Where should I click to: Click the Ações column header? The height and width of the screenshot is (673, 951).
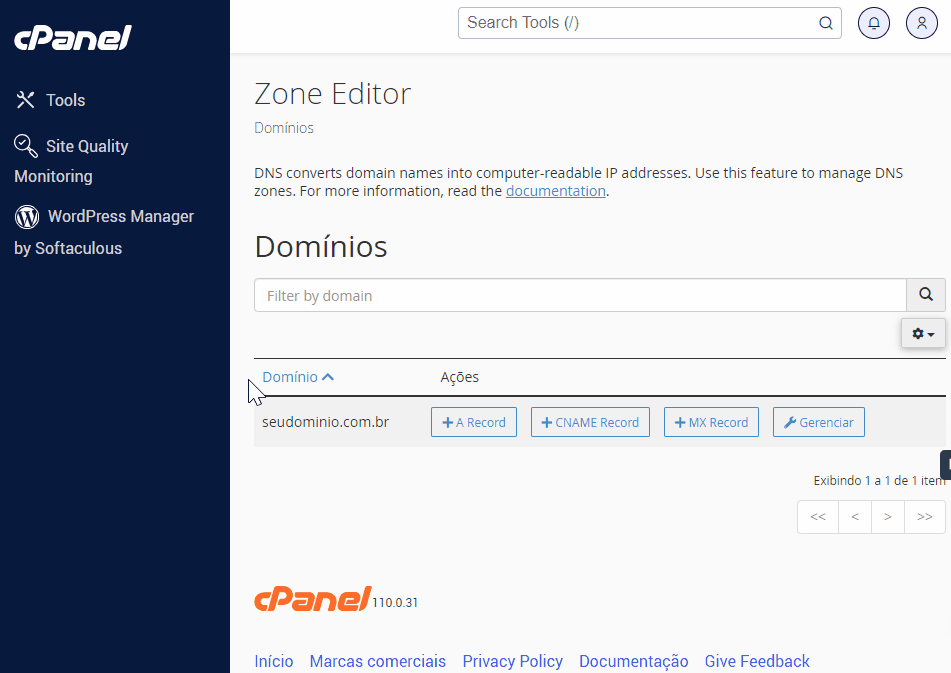coord(459,377)
